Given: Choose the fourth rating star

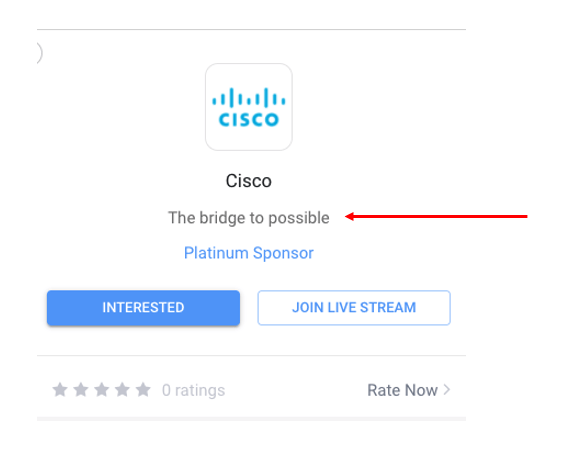Looking at the screenshot, I should 122,390.
